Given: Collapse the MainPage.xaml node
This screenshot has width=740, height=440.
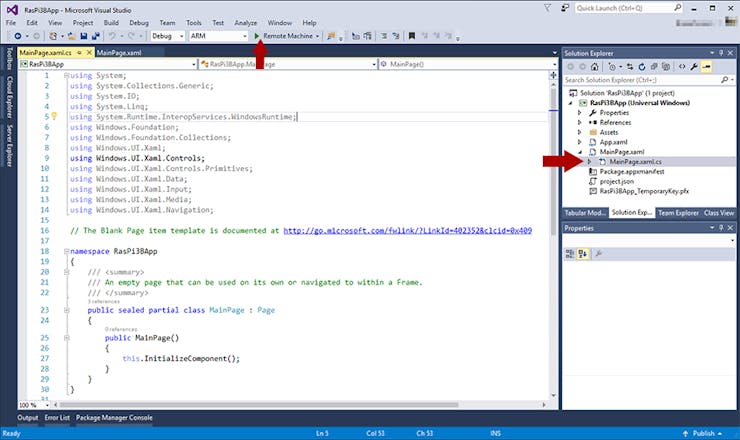Looking at the screenshot, I should coord(580,152).
